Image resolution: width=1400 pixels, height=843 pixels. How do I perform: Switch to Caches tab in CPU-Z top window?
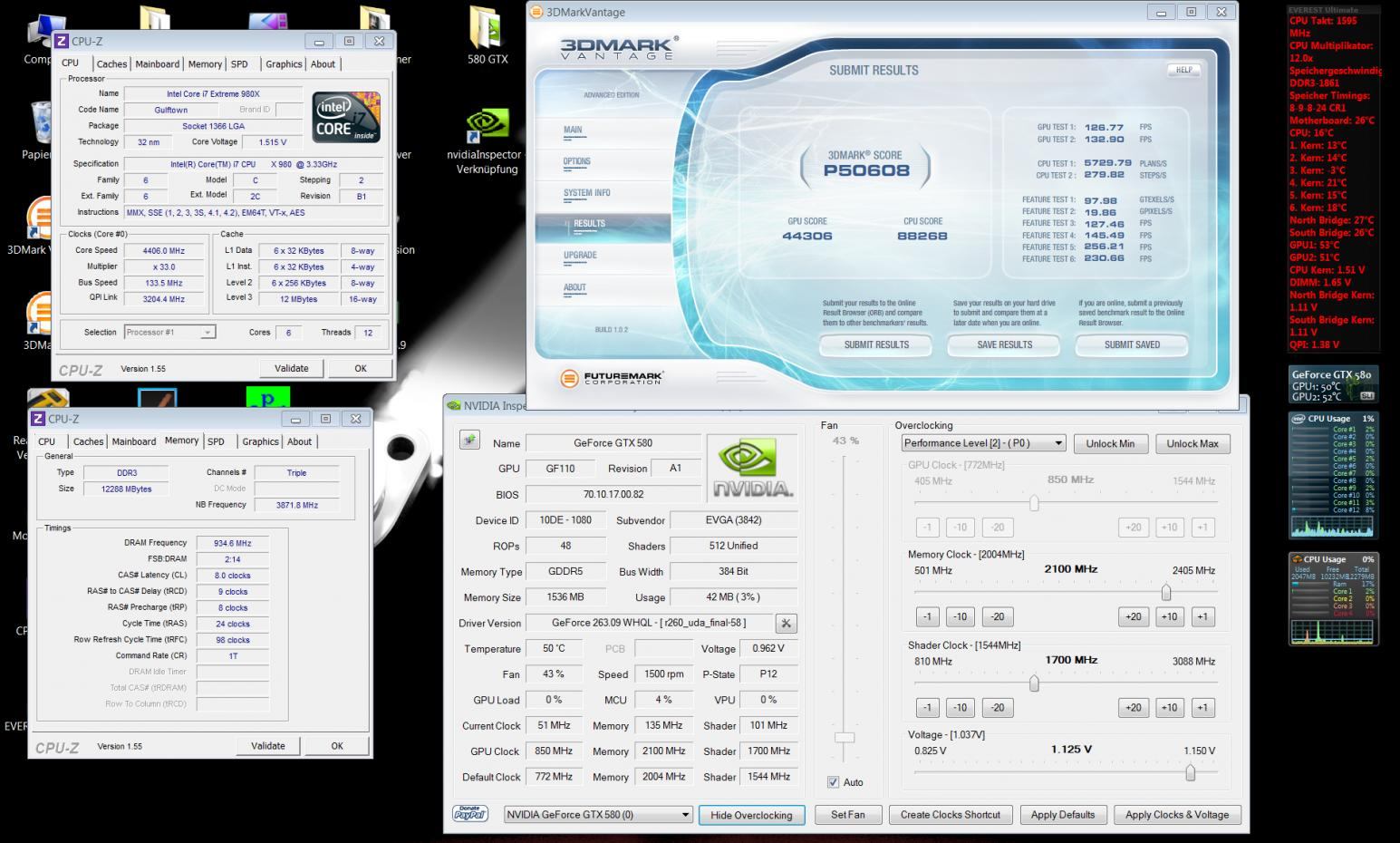pyautogui.click(x=111, y=63)
